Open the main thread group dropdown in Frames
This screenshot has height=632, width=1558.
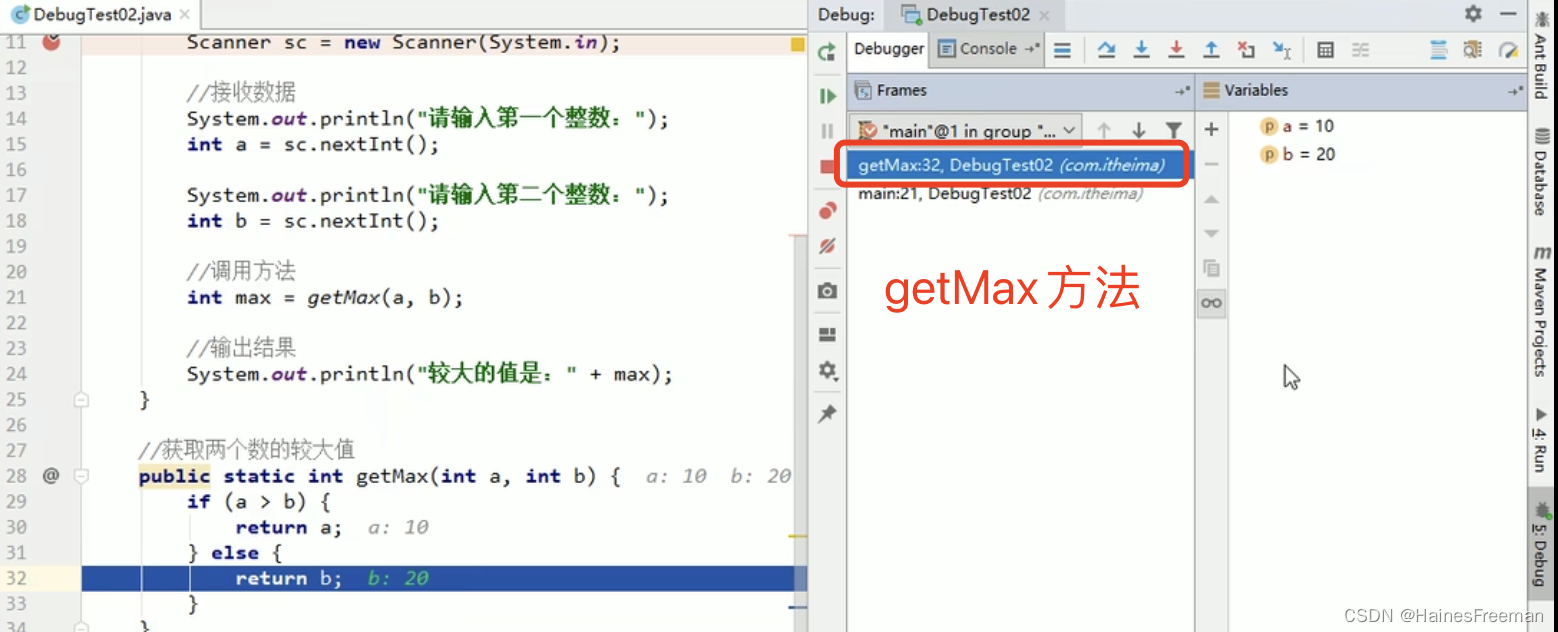[1069, 130]
